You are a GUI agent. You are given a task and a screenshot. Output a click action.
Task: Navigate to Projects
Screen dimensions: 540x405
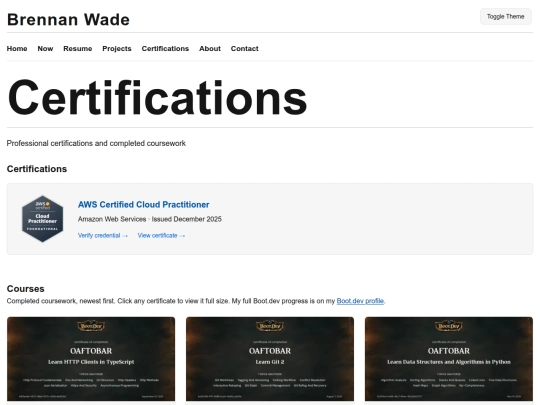(117, 49)
